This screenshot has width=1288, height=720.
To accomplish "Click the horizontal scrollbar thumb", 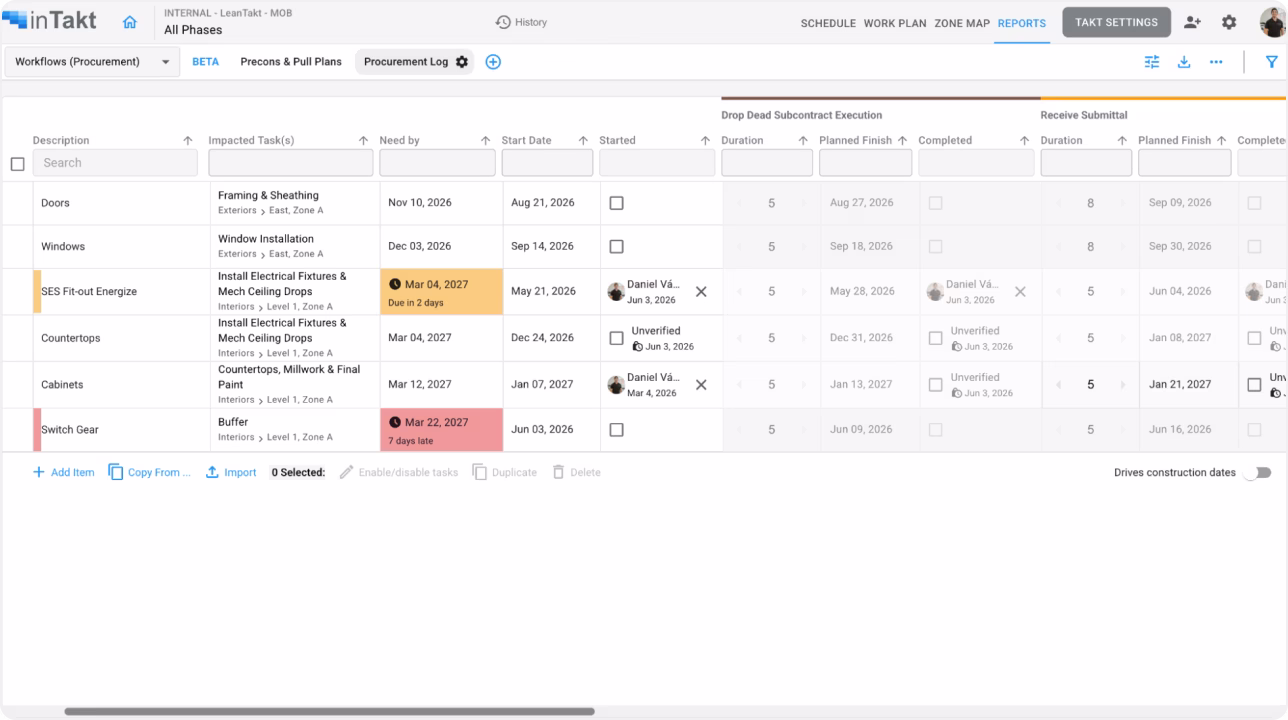I will tap(329, 712).
